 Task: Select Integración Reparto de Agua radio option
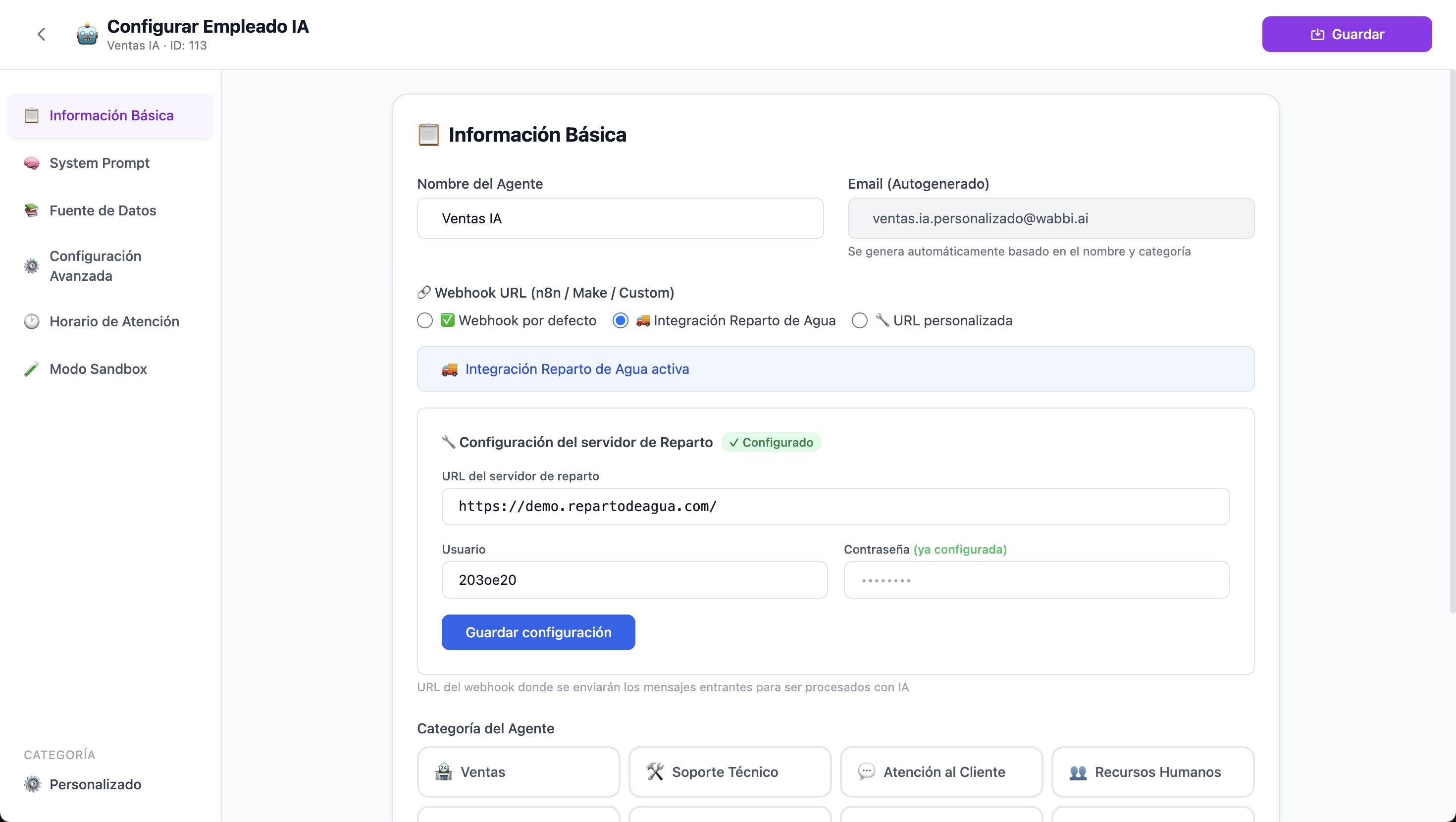(x=621, y=320)
